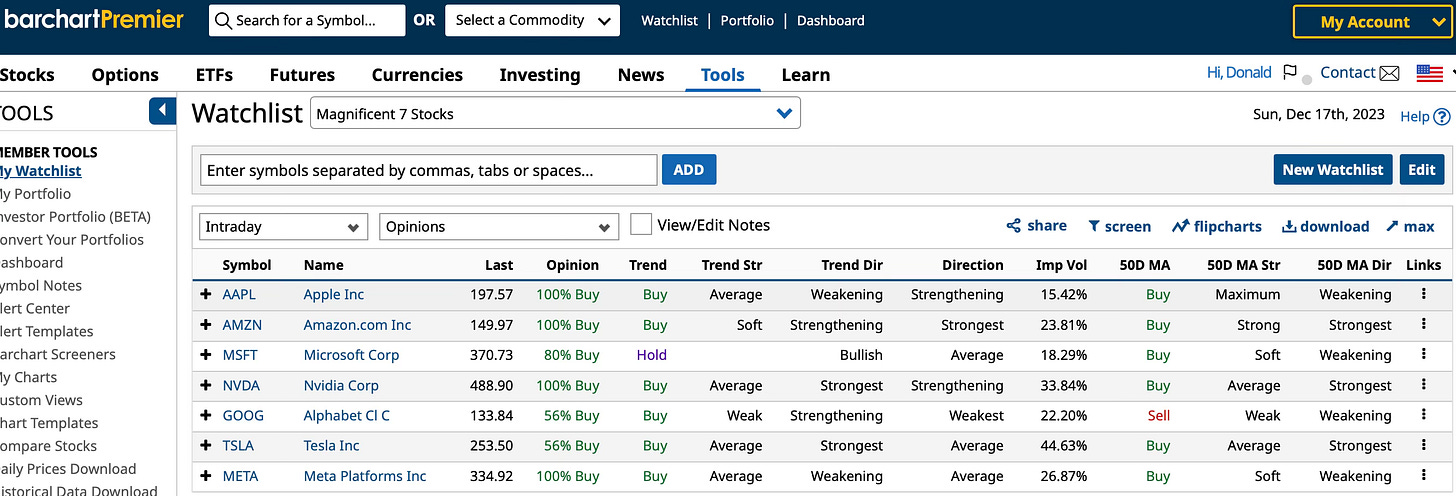The height and width of the screenshot is (496, 1456).
Task: Open links menu for Tesla Inc row
Action: tap(1423, 444)
